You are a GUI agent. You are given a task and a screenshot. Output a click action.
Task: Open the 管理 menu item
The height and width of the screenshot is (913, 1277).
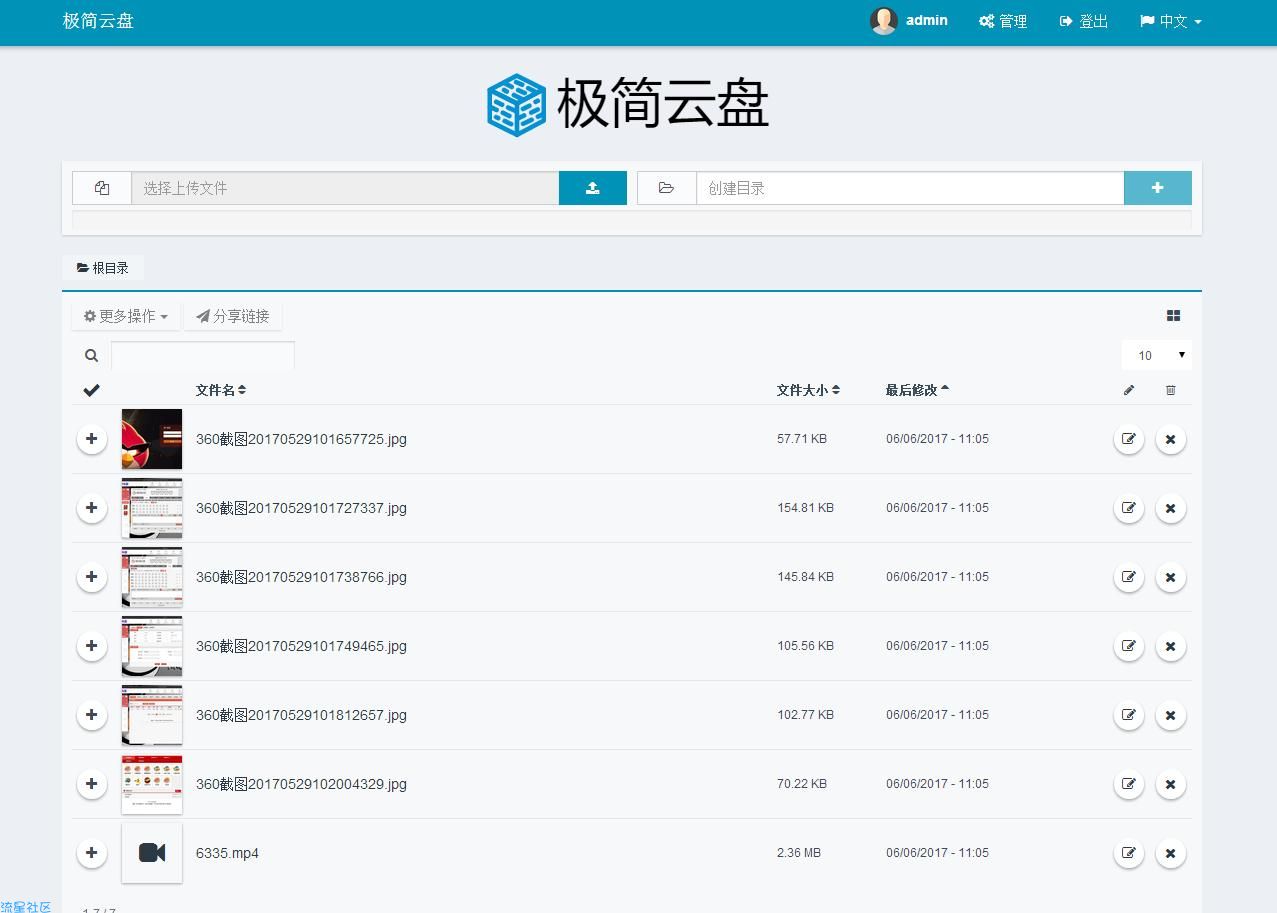pyautogui.click(x=1003, y=21)
